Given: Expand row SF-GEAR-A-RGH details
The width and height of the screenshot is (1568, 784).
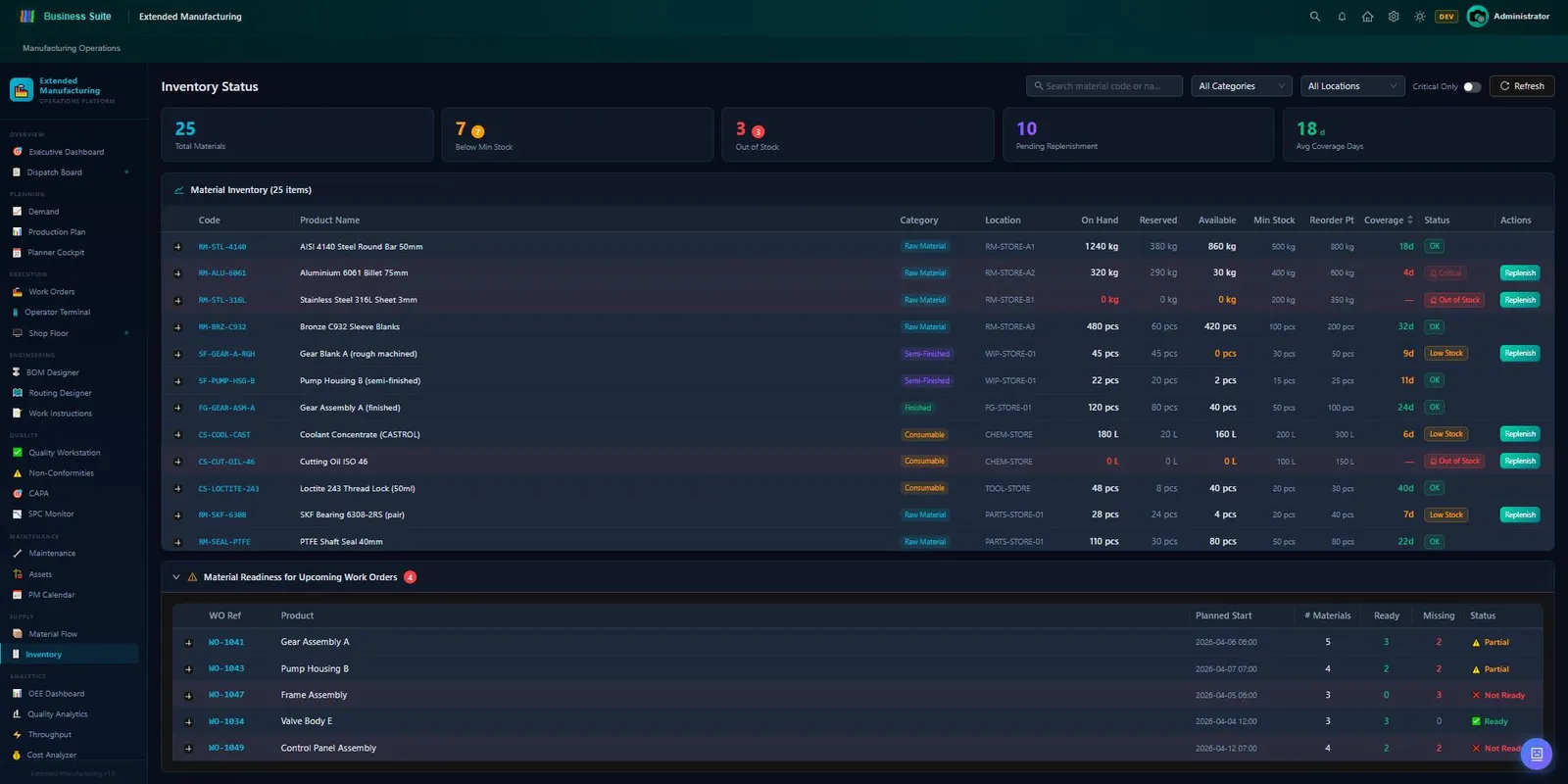Looking at the screenshot, I should tap(177, 354).
